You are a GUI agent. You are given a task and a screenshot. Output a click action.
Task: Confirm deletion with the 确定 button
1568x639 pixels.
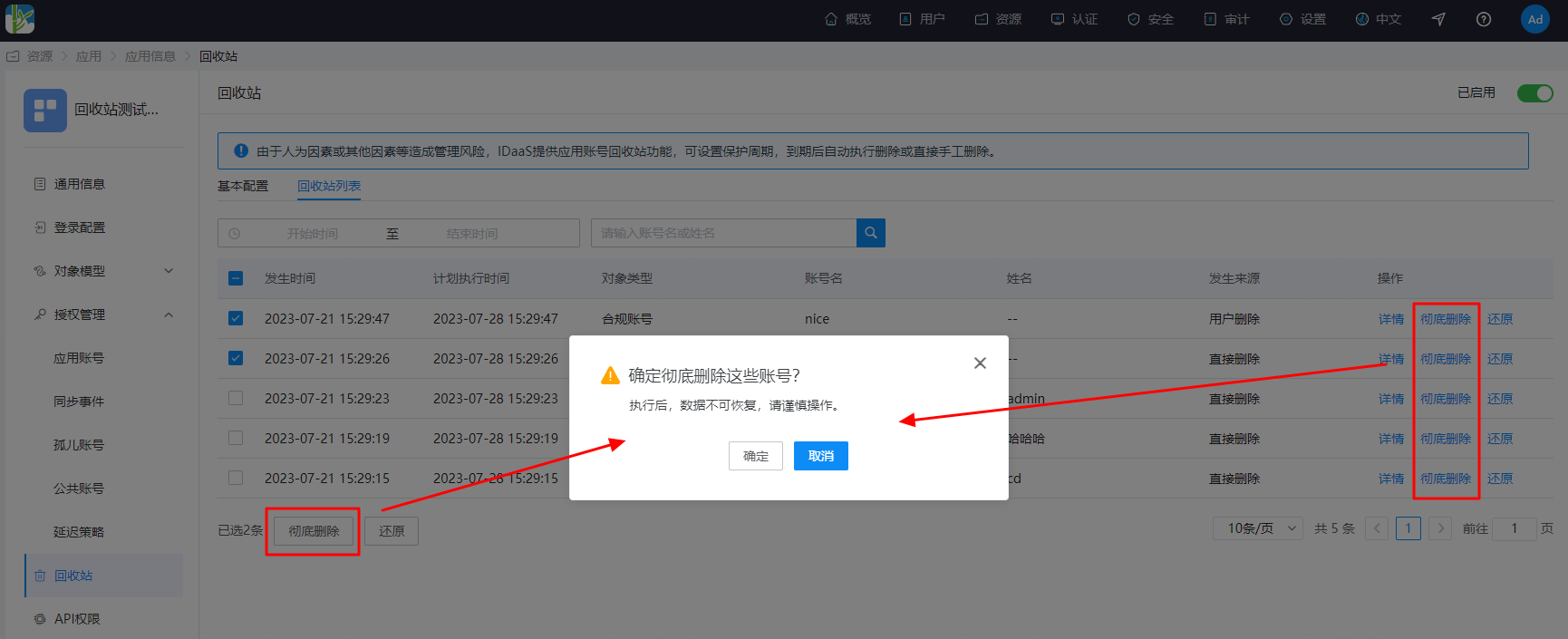click(756, 456)
